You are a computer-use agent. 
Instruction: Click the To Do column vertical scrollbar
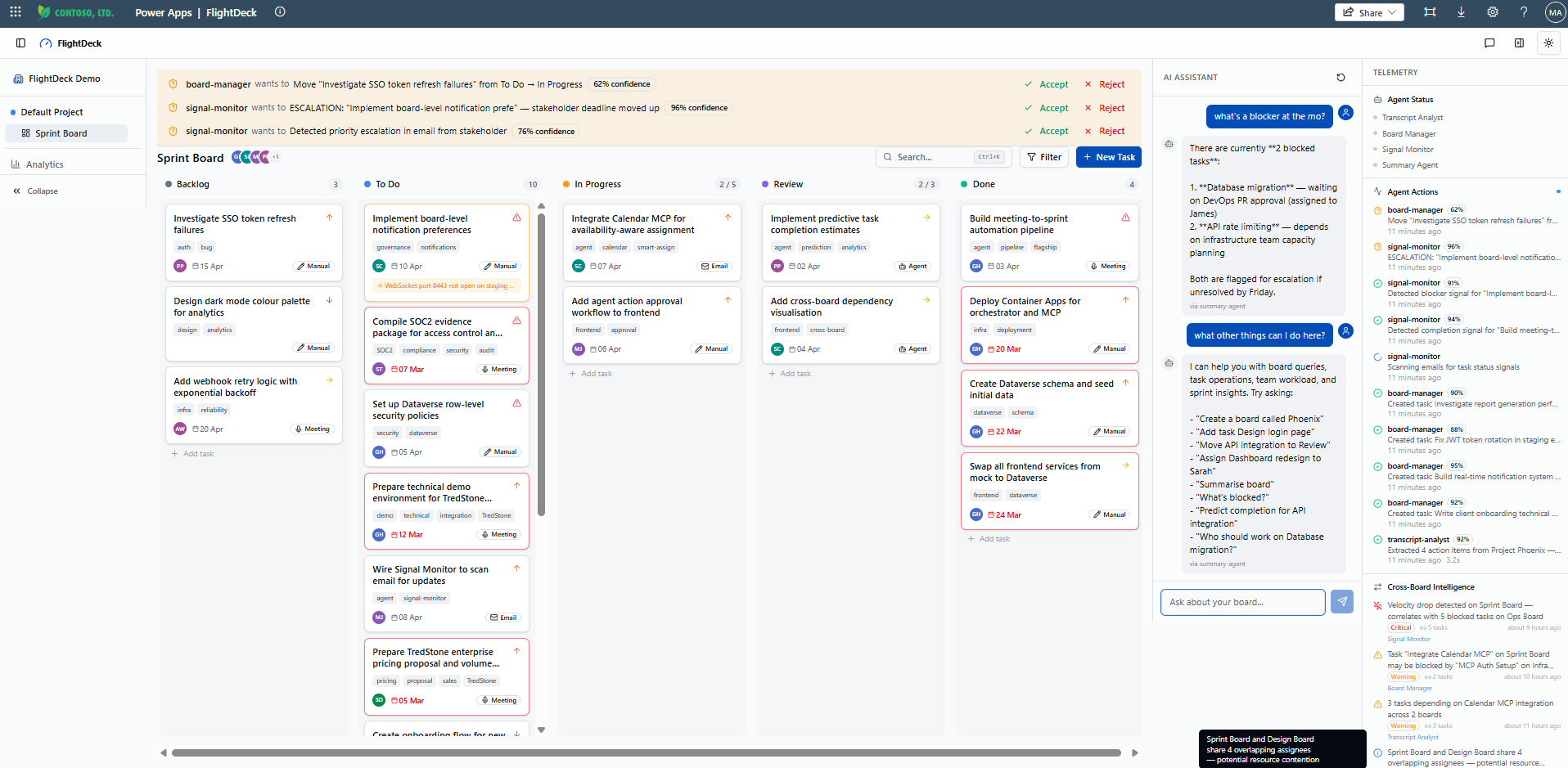(x=541, y=364)
